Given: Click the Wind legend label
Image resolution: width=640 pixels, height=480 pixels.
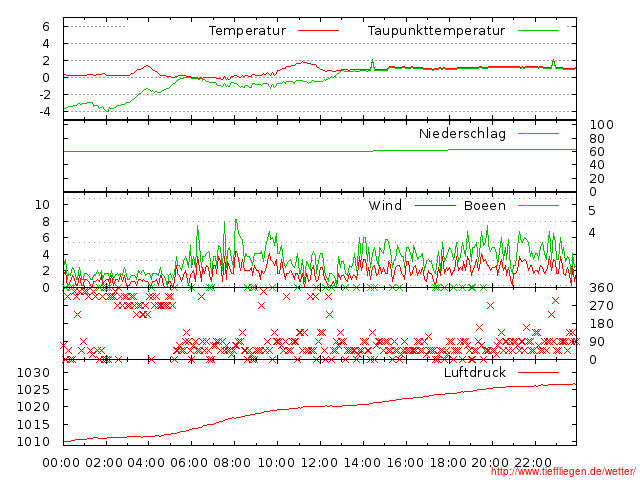Looking at the screenshot, I should coord(385,205).
